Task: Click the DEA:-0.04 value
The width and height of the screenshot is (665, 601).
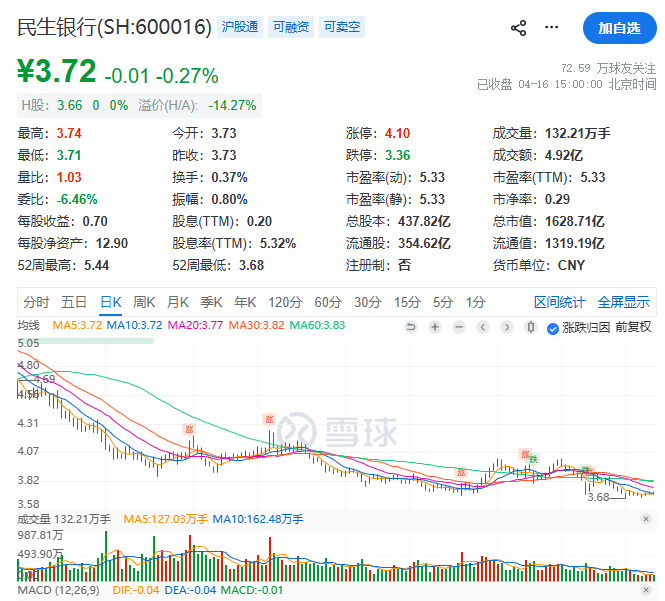Action: [190, 590]
